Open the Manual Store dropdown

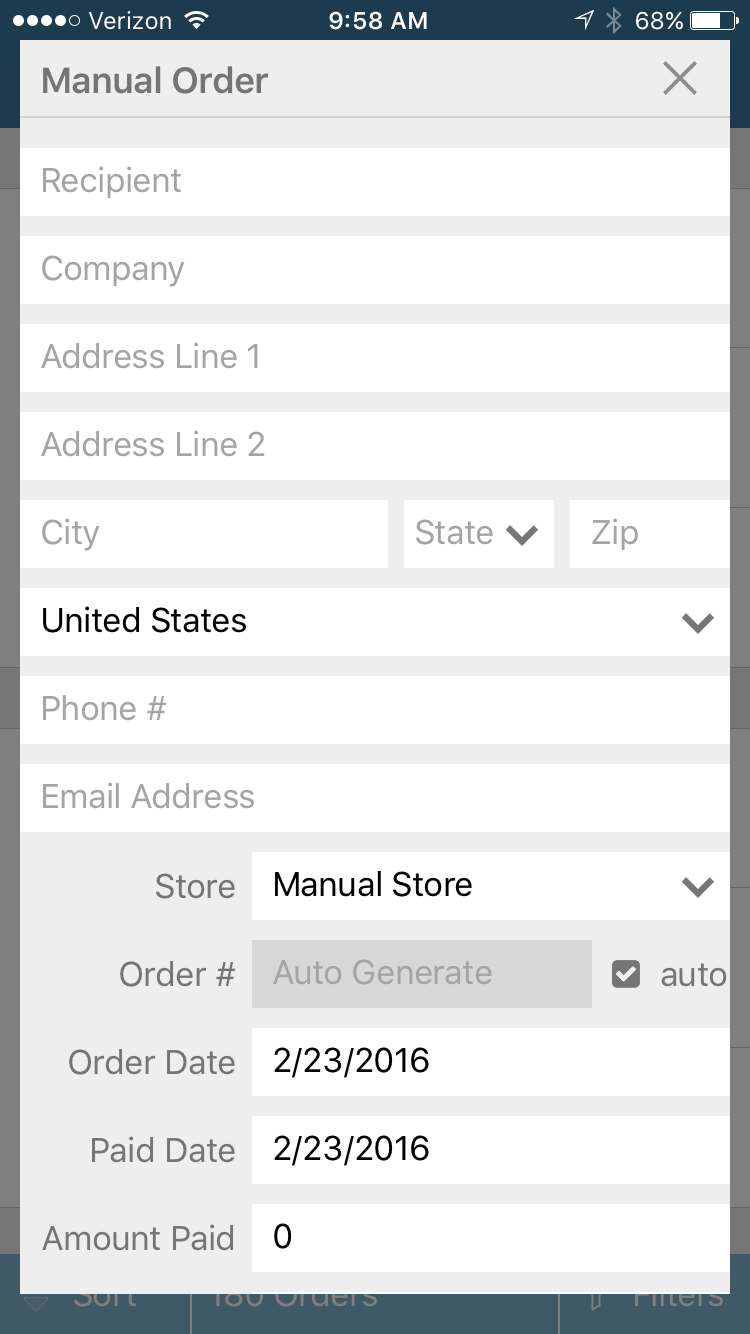coord(490,886)
